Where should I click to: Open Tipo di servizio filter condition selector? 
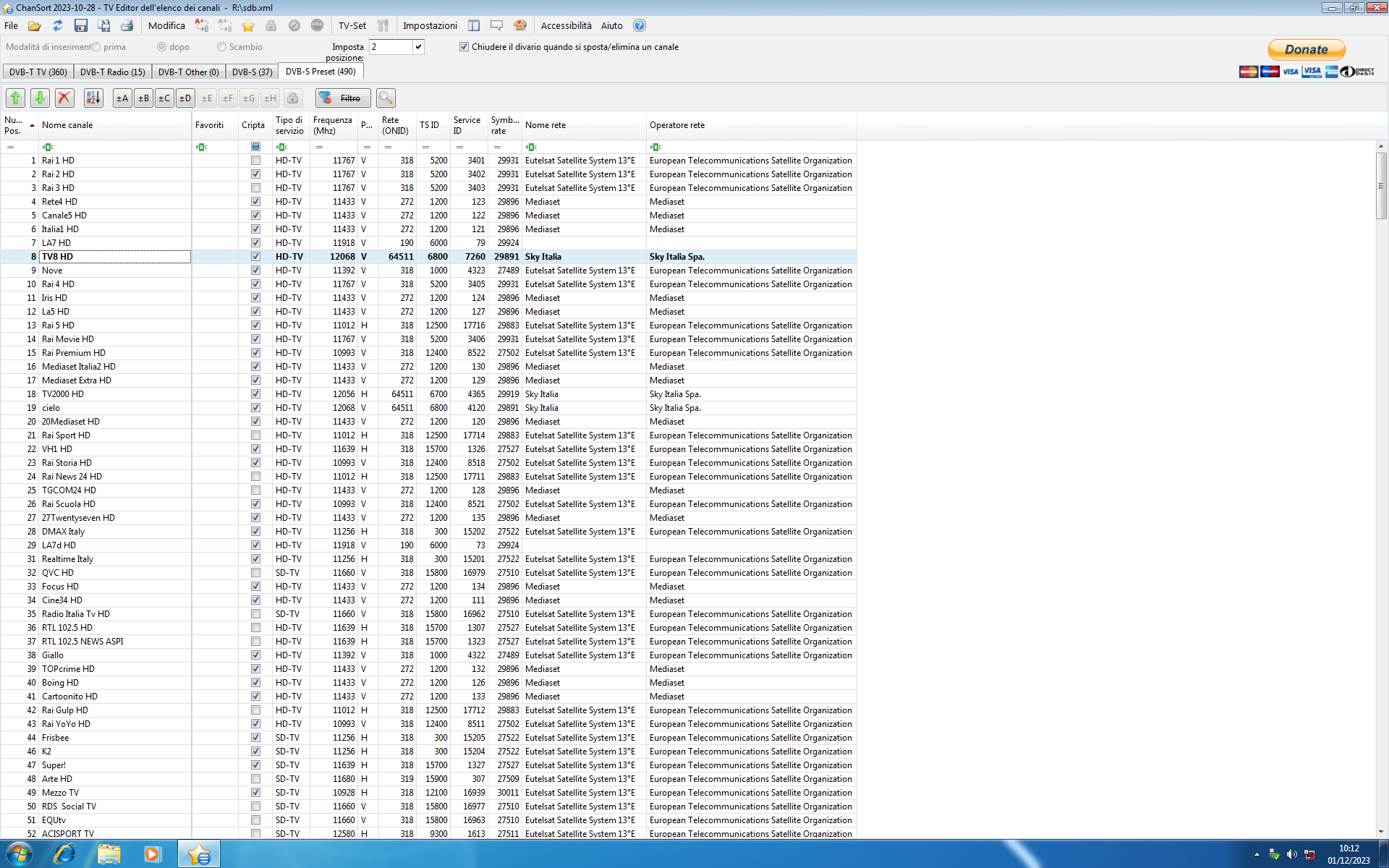pos(281,147)
